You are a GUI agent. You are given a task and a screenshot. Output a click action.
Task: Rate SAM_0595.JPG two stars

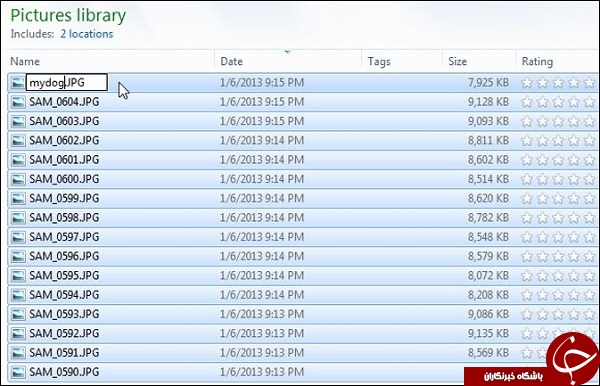(543, 275)
